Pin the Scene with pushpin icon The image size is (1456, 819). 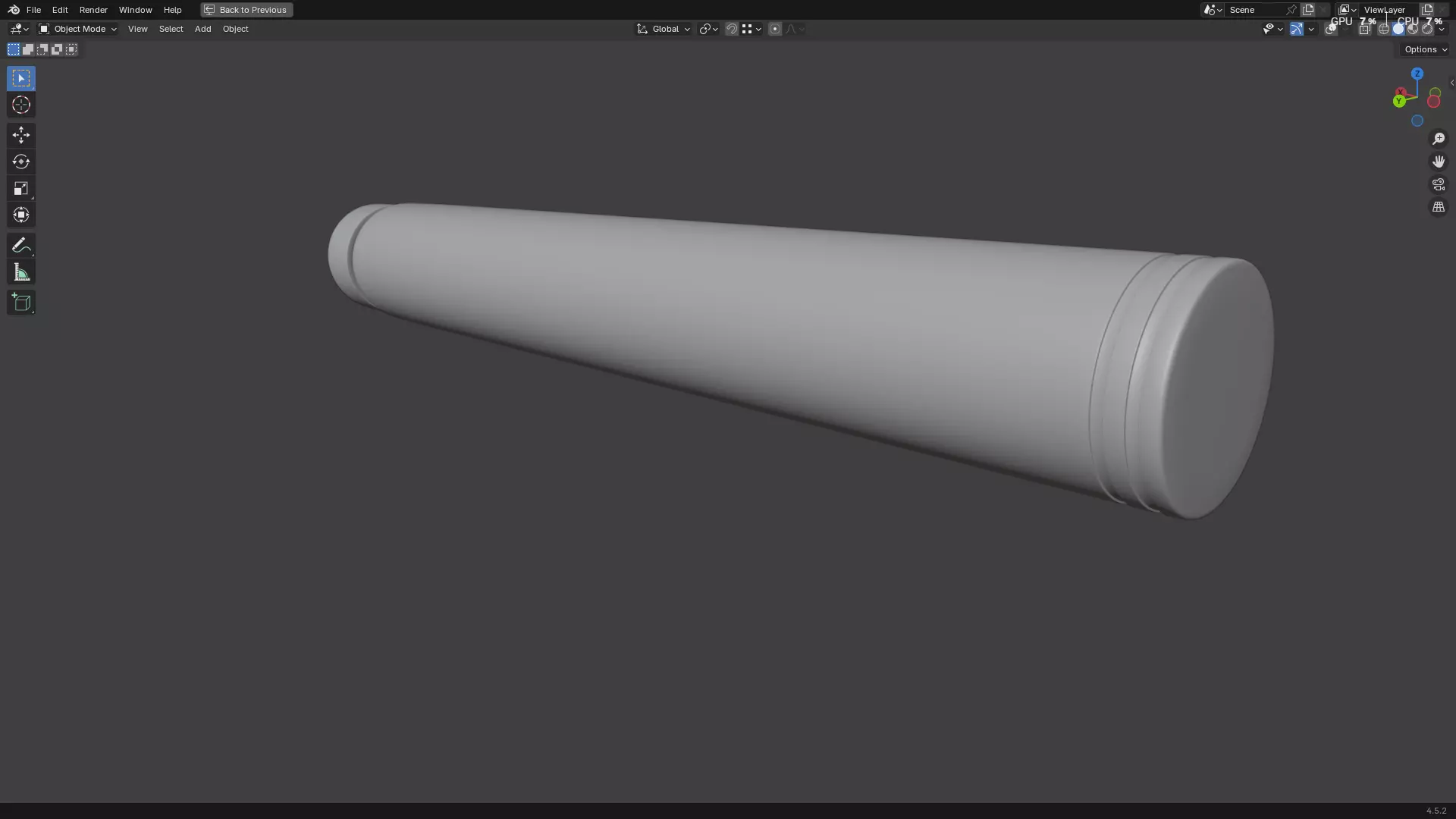[x=1291, y=10]
